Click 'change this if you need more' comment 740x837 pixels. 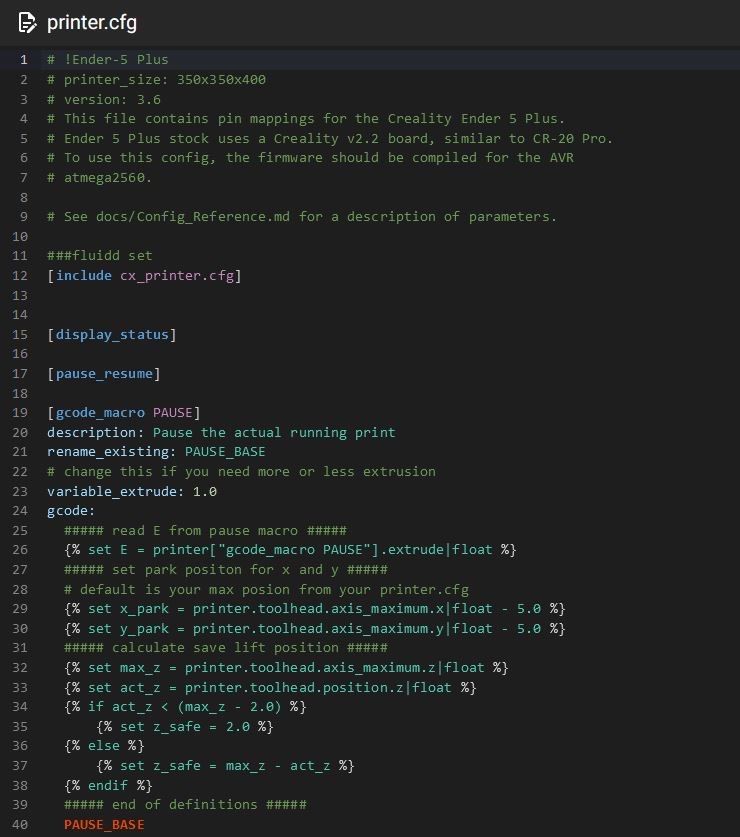pyautogui.click(x=241, y=472)
